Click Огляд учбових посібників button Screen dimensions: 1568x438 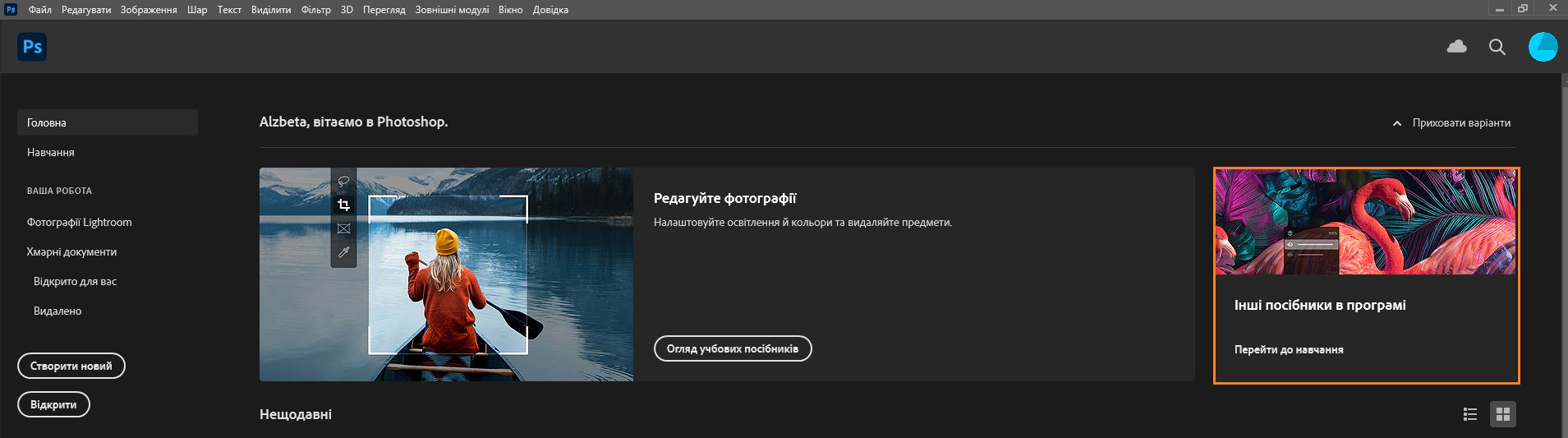point(733,348)
